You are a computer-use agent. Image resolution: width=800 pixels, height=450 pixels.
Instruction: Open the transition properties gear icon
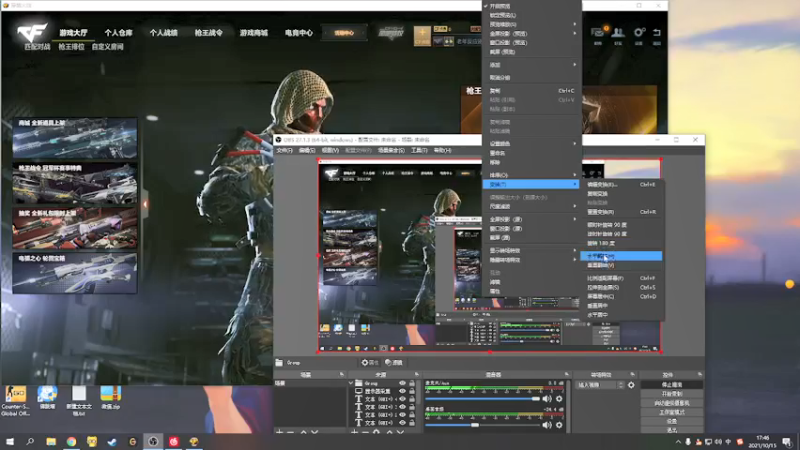click(631, 385)
